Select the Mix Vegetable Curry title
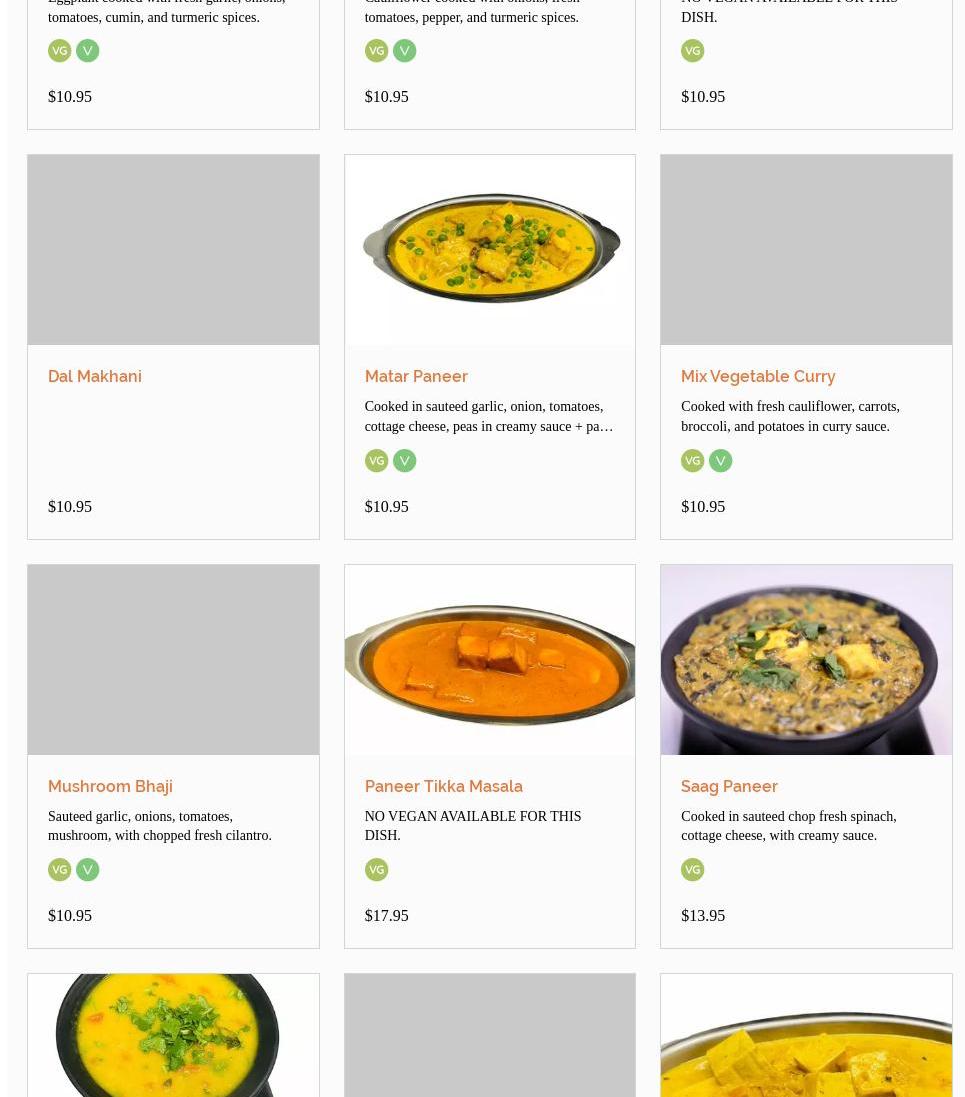The height and width of the screenshot is (1097, 965). pos(758,377)
